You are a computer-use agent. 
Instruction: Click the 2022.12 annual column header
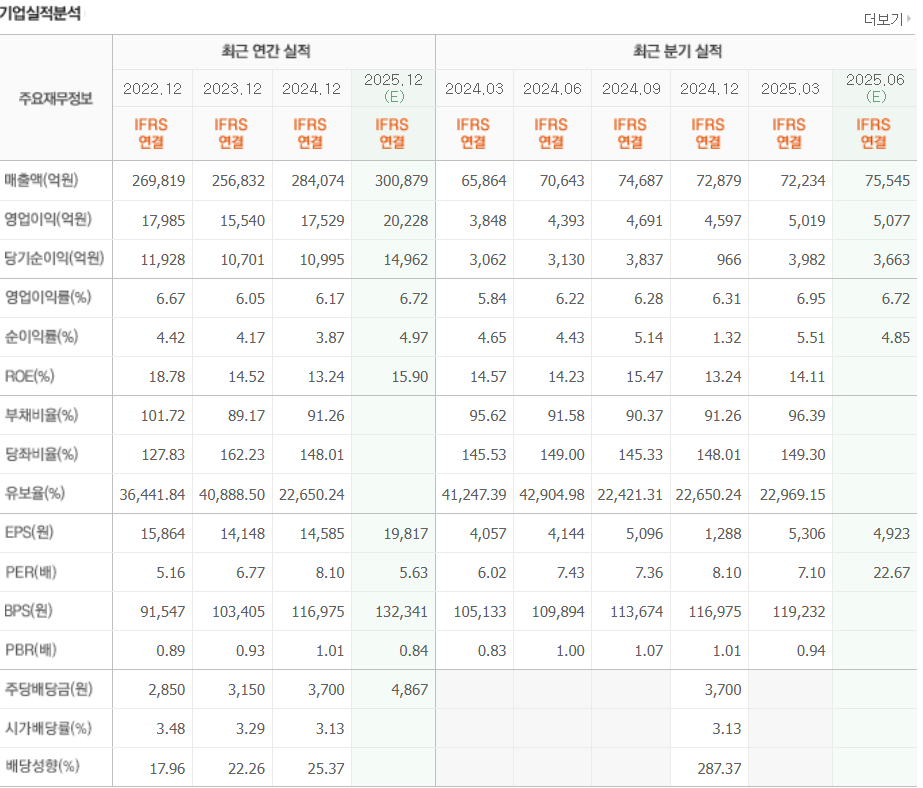(152, 89)
